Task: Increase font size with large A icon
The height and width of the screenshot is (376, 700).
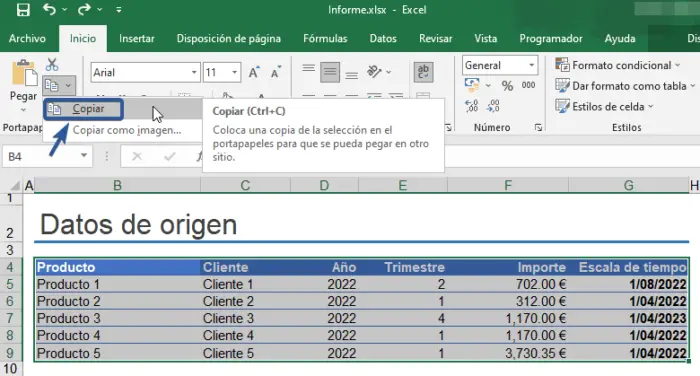Action: tap(254, 72)
